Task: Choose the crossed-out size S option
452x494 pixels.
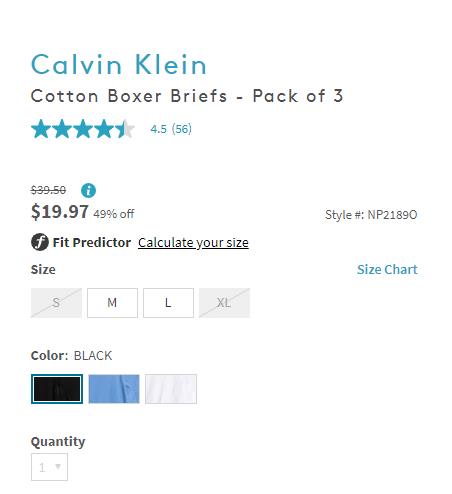Action: 56,303
